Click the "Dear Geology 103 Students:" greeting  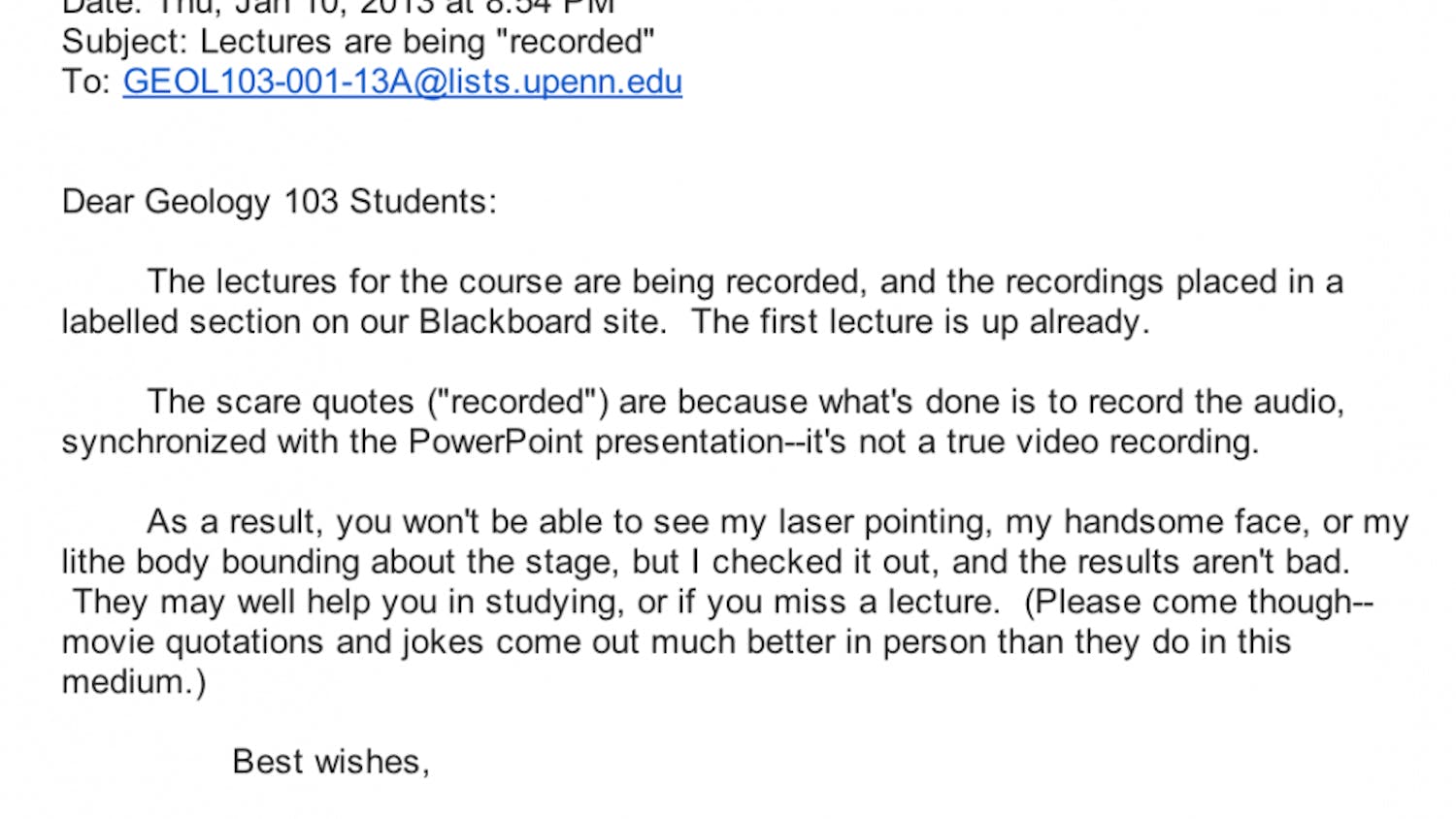click(280, 201)
